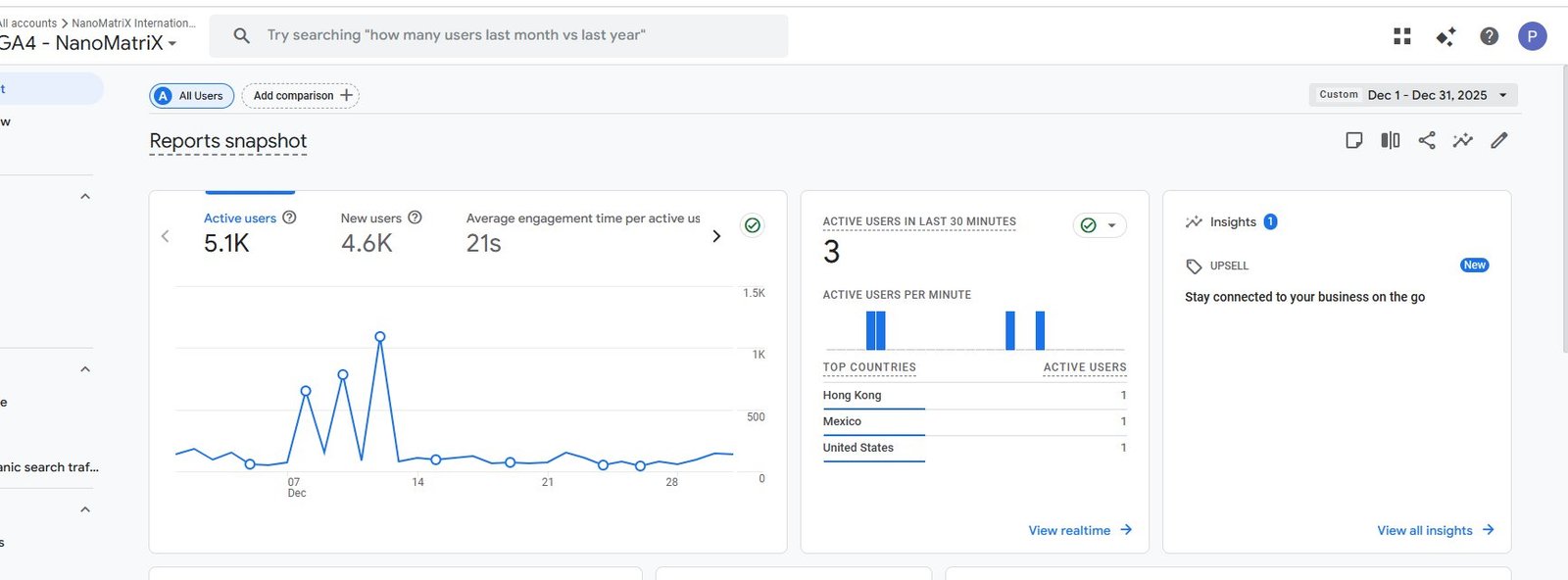Viewport: 1568px width, 580px height.
Task: Collapse the second sidebar section chevron
Action: coord(85,369)
